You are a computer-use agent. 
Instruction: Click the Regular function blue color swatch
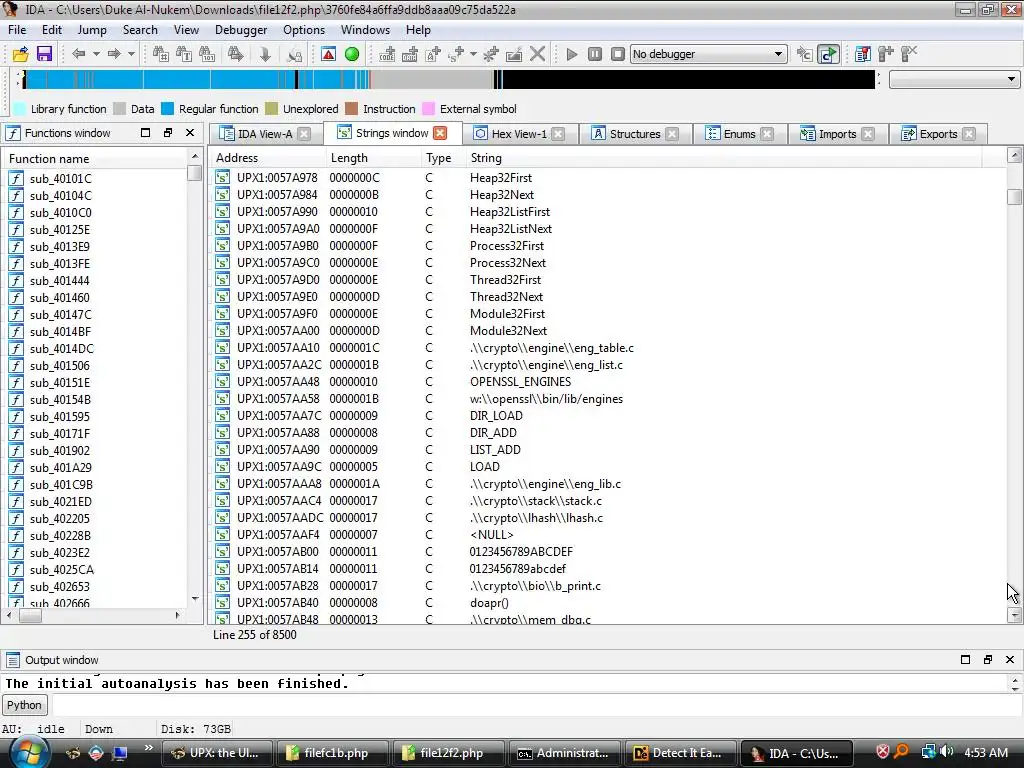(168, 109)
